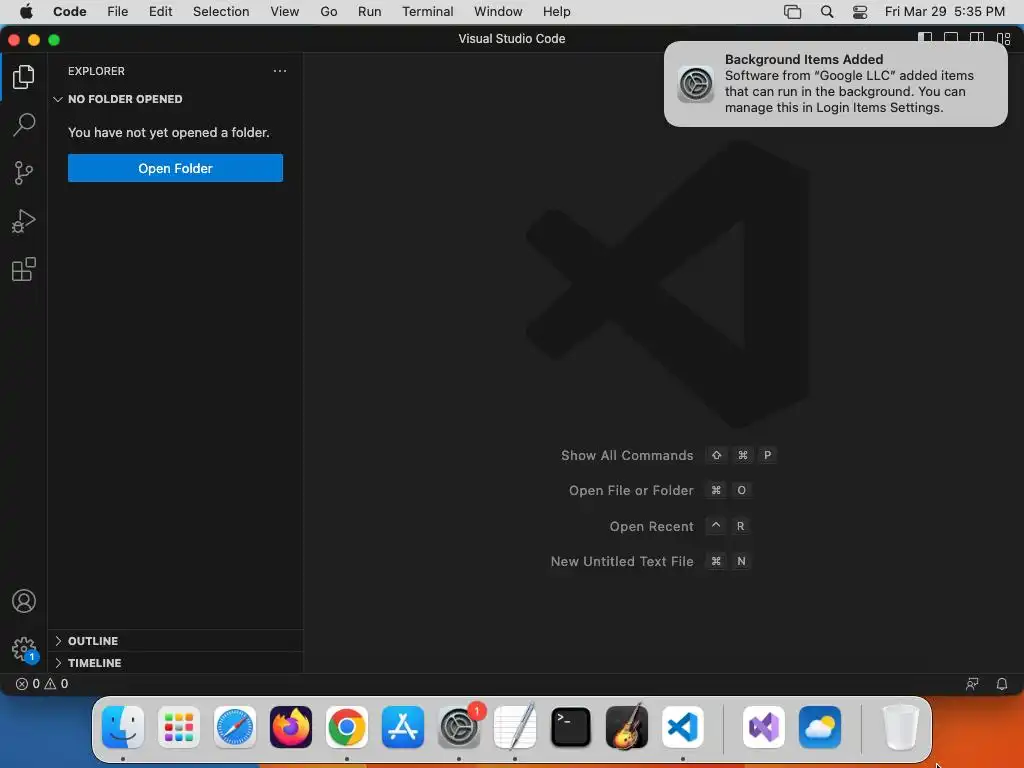Open Explorer views and more actions ellipsis
This screenshot has height=768, width=1024.
click(x=280, y=71)
